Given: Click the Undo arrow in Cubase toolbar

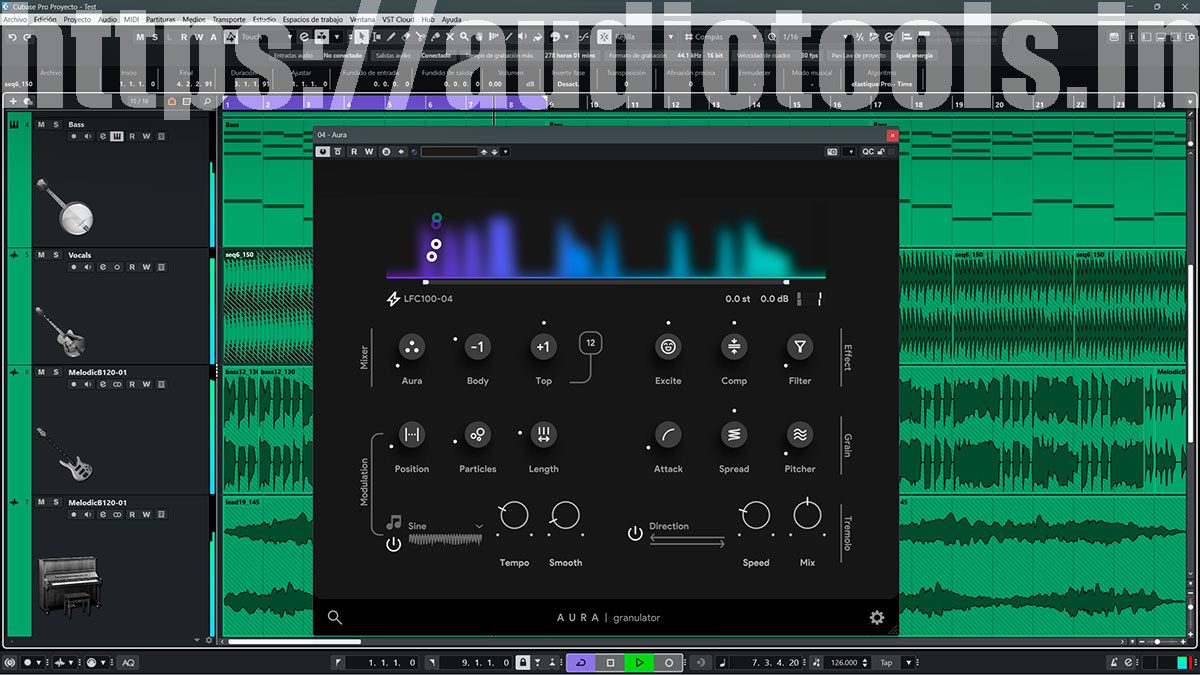Looking at the screenshot, I should click(12, 37).
